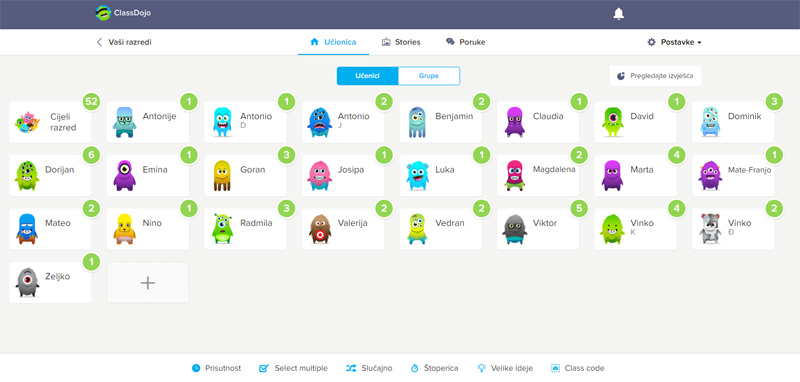
Task: Go back via Vaši razredi chevron
Action: coord(99,42)
